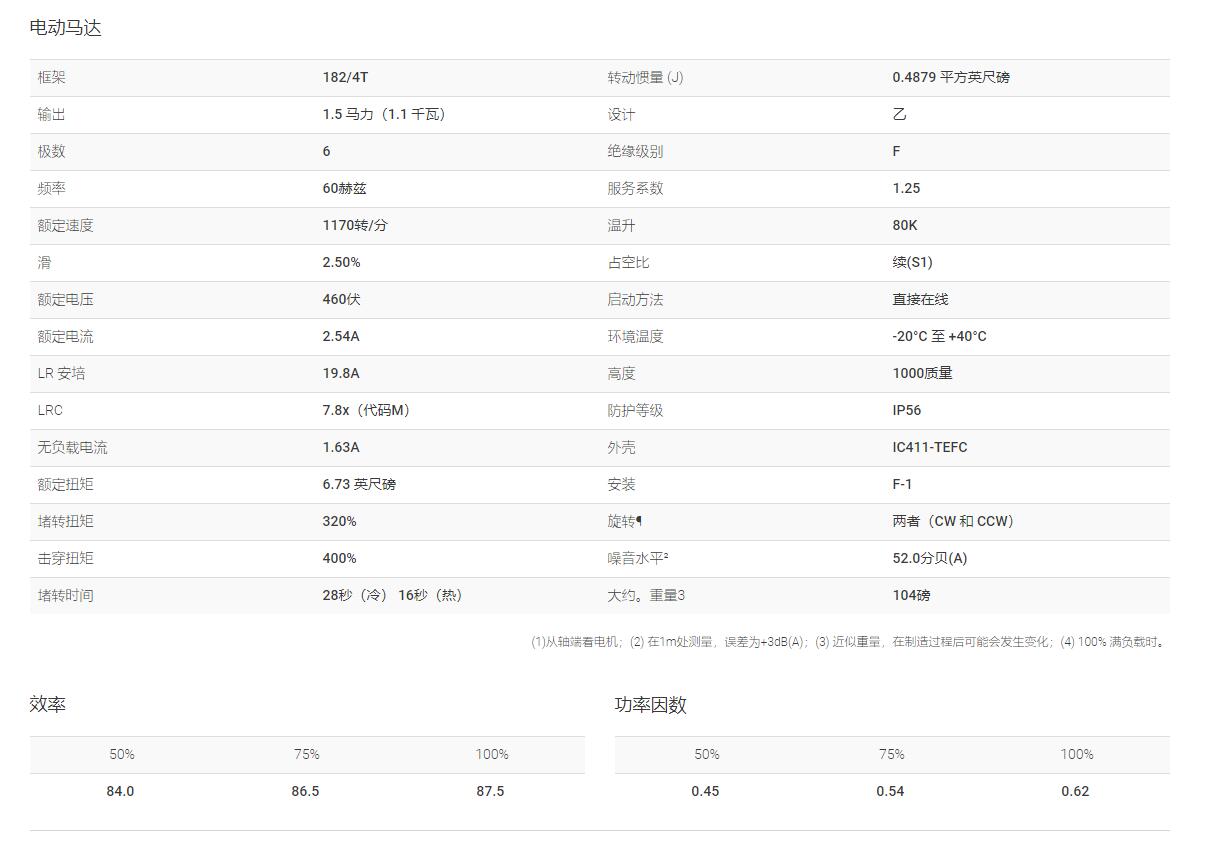Select the 框架 label cell

[x=52, y=77]
